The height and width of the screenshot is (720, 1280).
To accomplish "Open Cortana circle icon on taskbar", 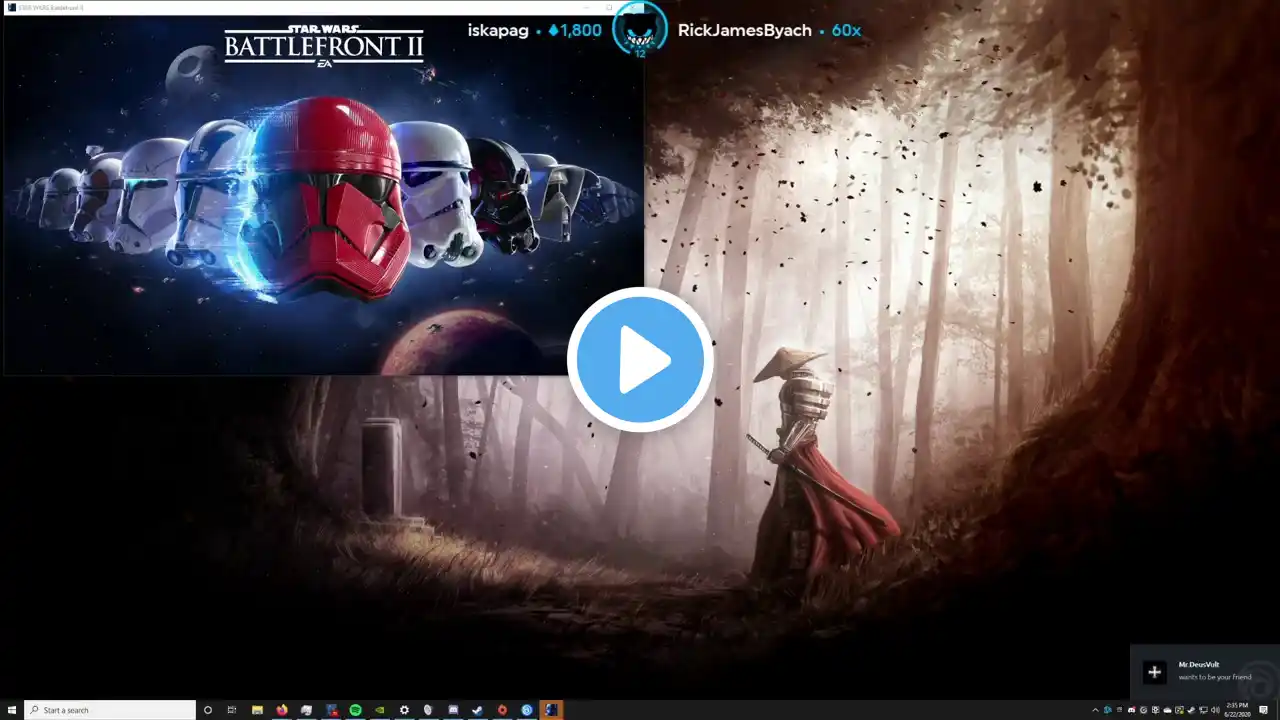I will pos(208,710).
